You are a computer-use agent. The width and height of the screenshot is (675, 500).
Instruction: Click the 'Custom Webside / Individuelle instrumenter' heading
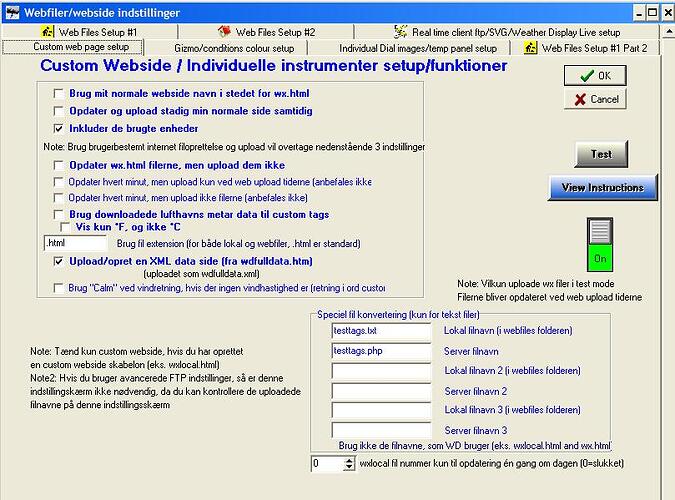tap(273, 65)
